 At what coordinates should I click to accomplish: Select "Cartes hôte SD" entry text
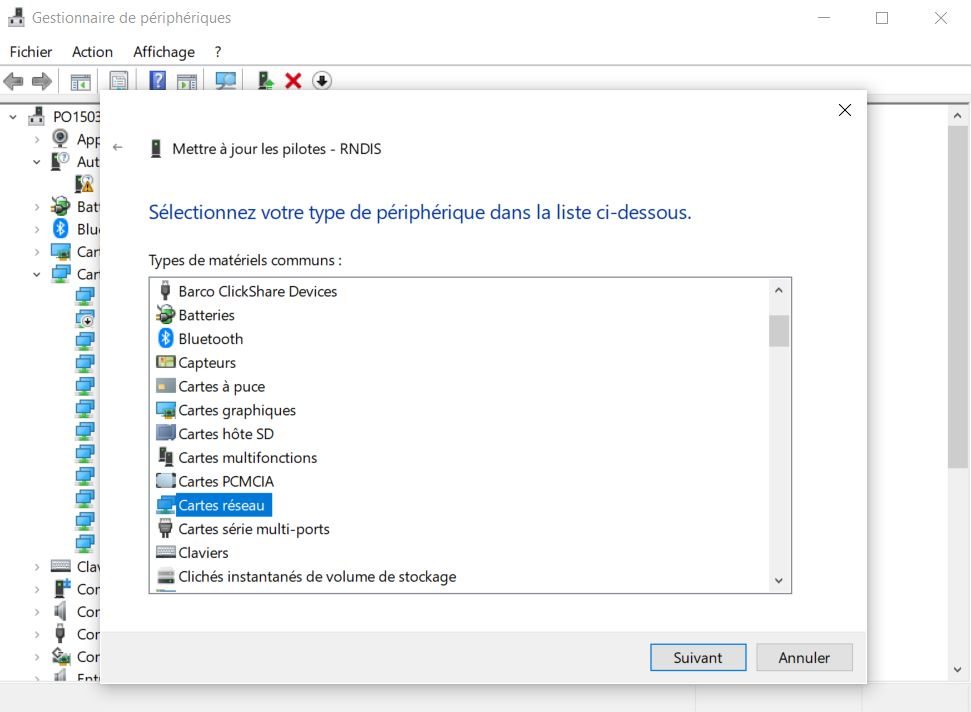pyautogui.click(x=226, y=434)
